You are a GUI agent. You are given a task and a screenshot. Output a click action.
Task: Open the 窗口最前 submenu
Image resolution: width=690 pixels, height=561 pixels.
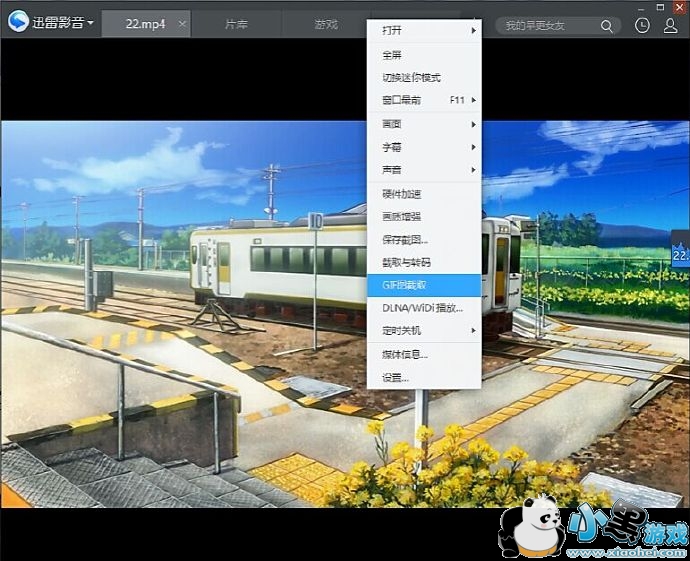tap(424, 100)
